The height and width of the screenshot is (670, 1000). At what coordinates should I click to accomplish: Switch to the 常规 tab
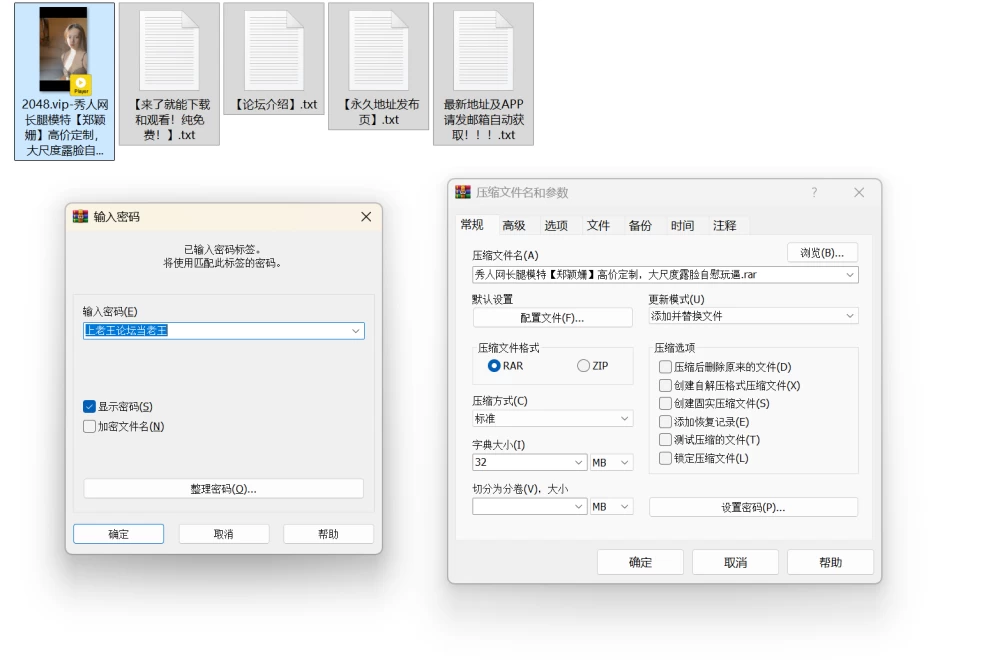click(472, 225)
